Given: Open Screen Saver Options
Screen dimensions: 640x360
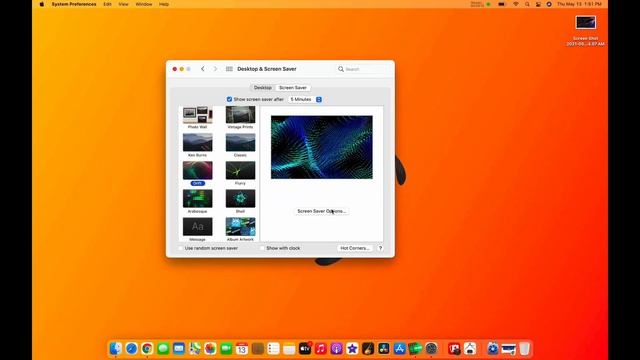Looking at the screenshot, I should click(322, 211).
